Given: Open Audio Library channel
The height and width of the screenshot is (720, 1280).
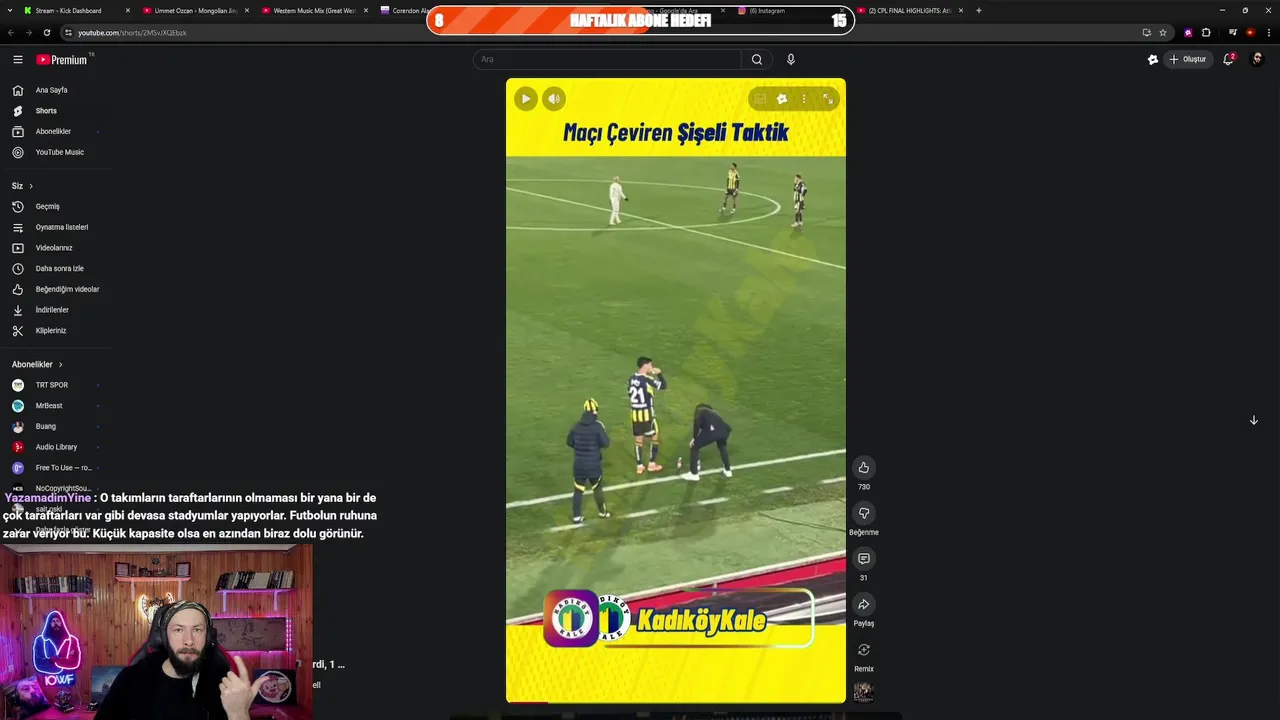Looking at the screenshot, I should (55, 447).
